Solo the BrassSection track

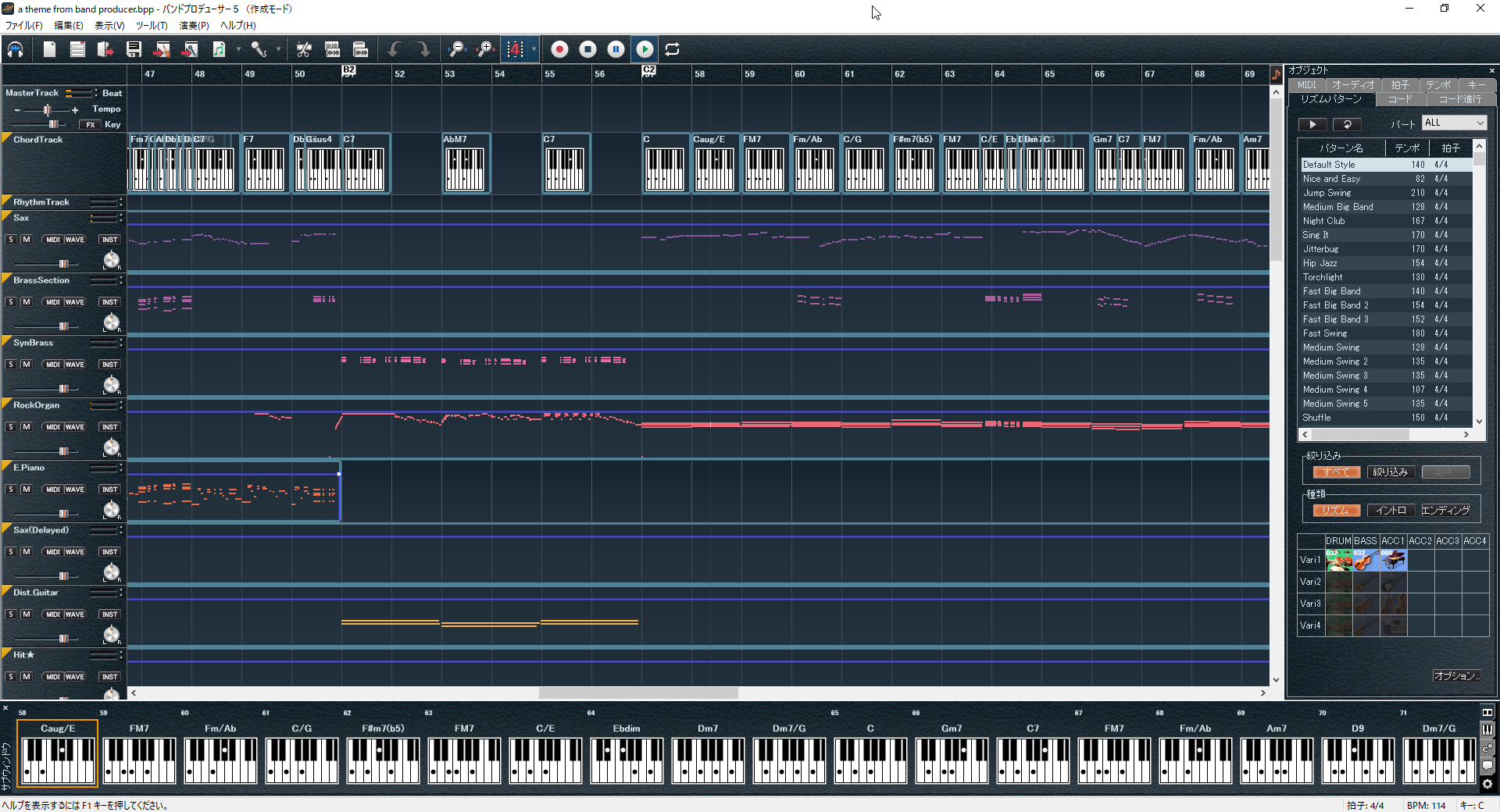11,302
